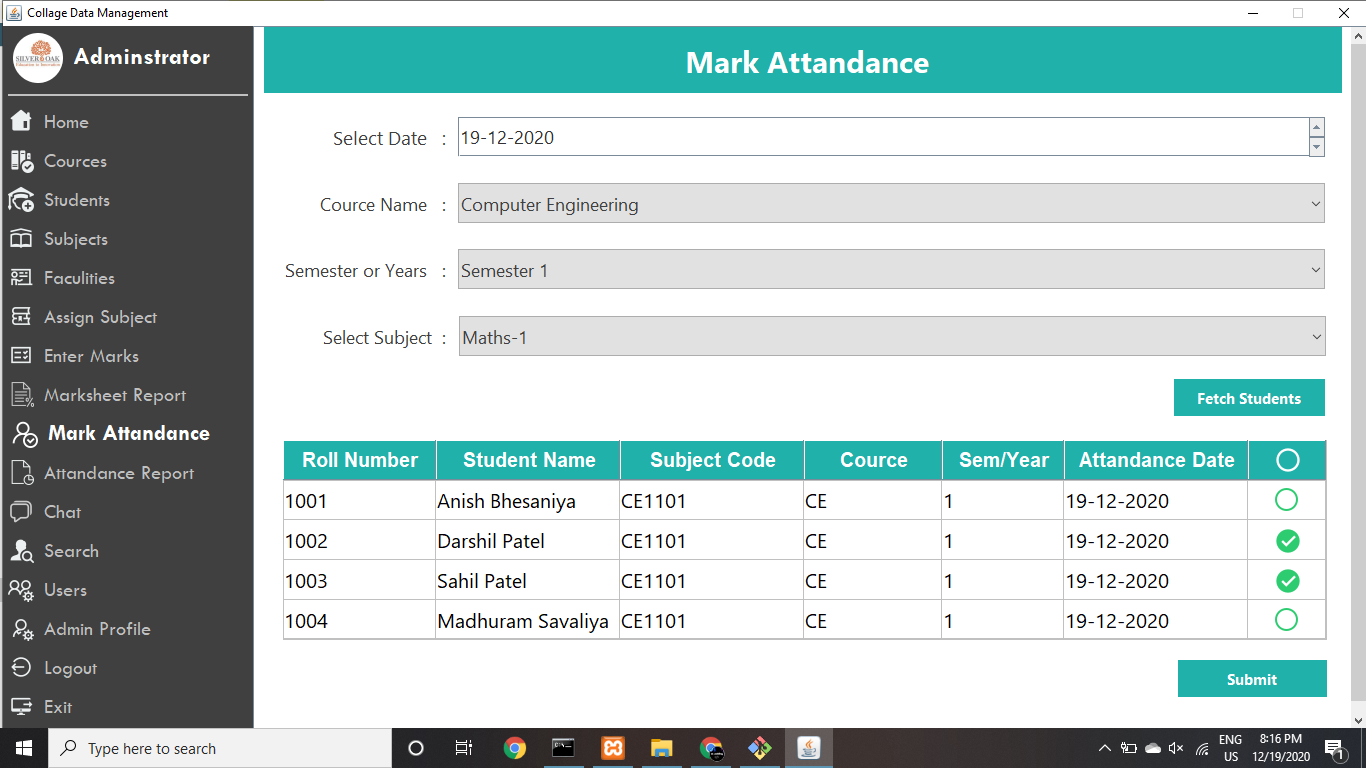Click the Assign Subject icon
The width and height of the screenshot is (1366, 768).
point(22,316)
